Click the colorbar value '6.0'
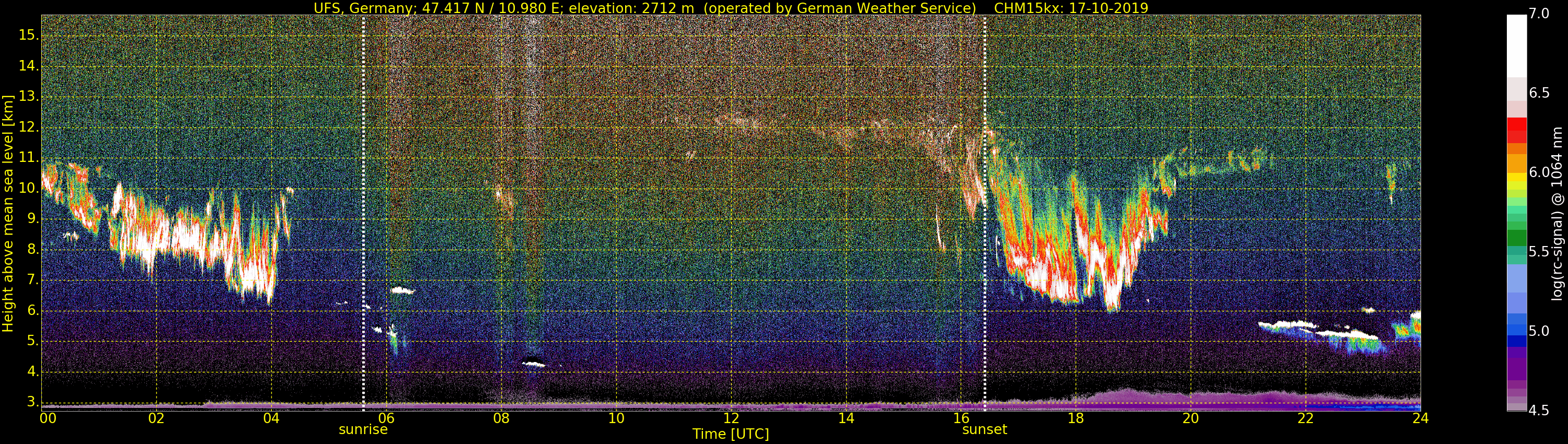 [1539, 173]
